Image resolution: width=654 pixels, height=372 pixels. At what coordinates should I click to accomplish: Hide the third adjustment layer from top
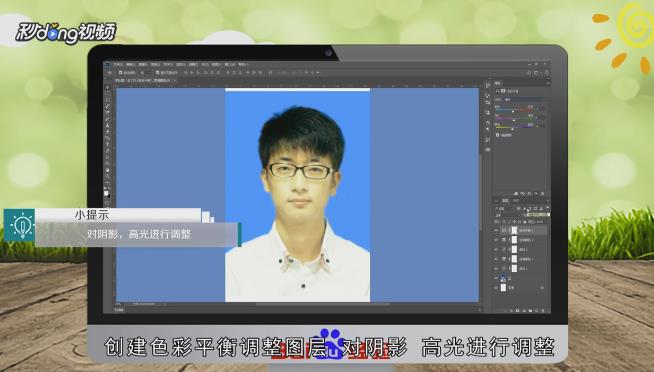pos(496,250)
